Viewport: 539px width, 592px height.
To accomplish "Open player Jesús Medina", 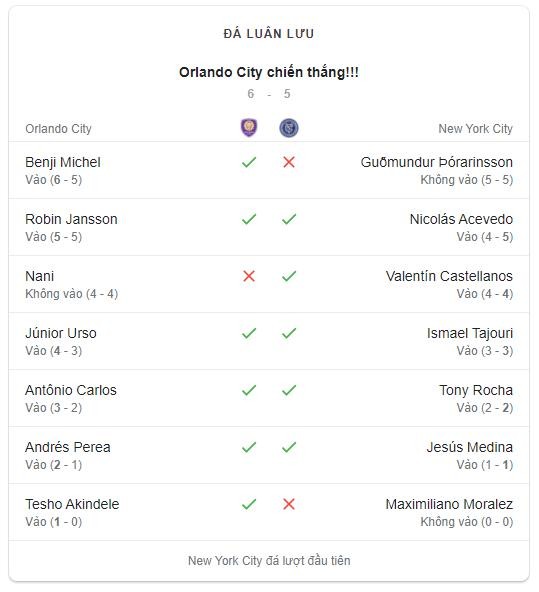I will (x=470, y=447).
